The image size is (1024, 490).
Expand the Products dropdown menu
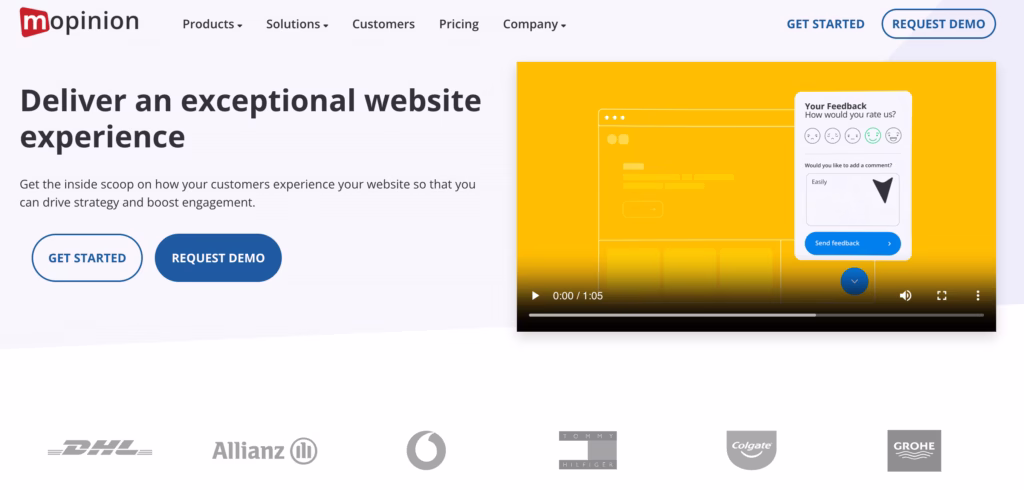click(212, 24)
